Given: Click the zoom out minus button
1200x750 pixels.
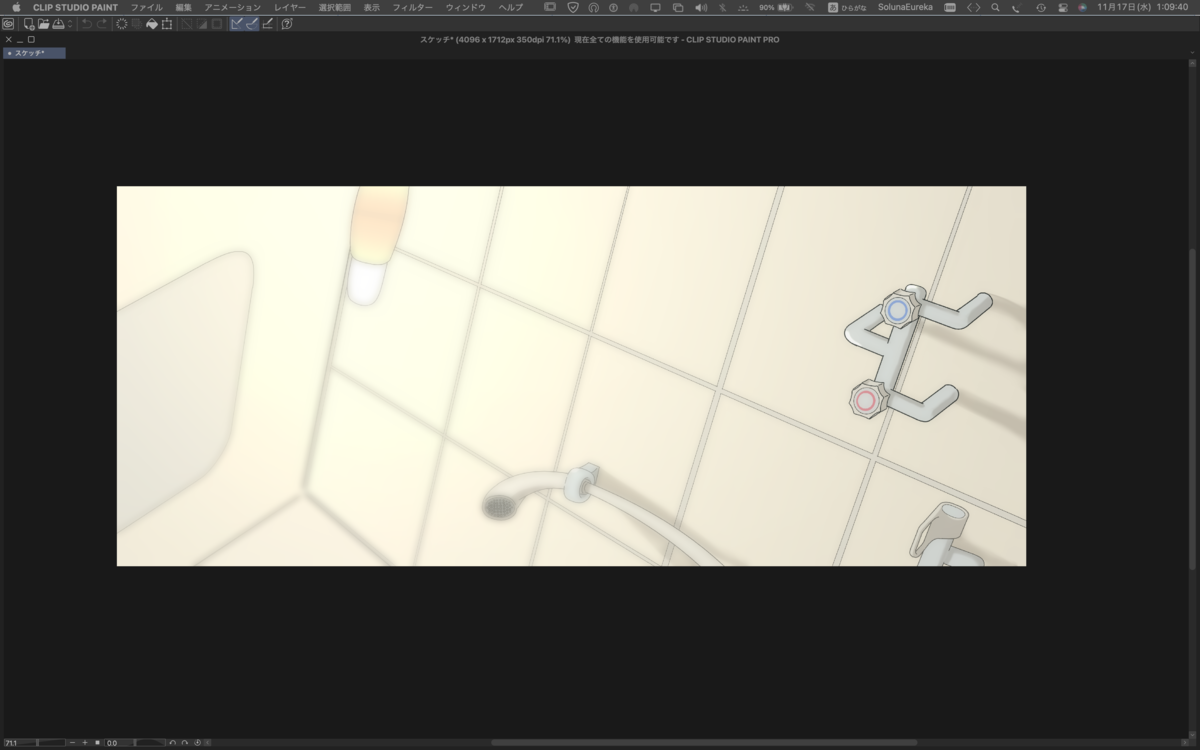Looking at the screenshot, I should point(72,743).
